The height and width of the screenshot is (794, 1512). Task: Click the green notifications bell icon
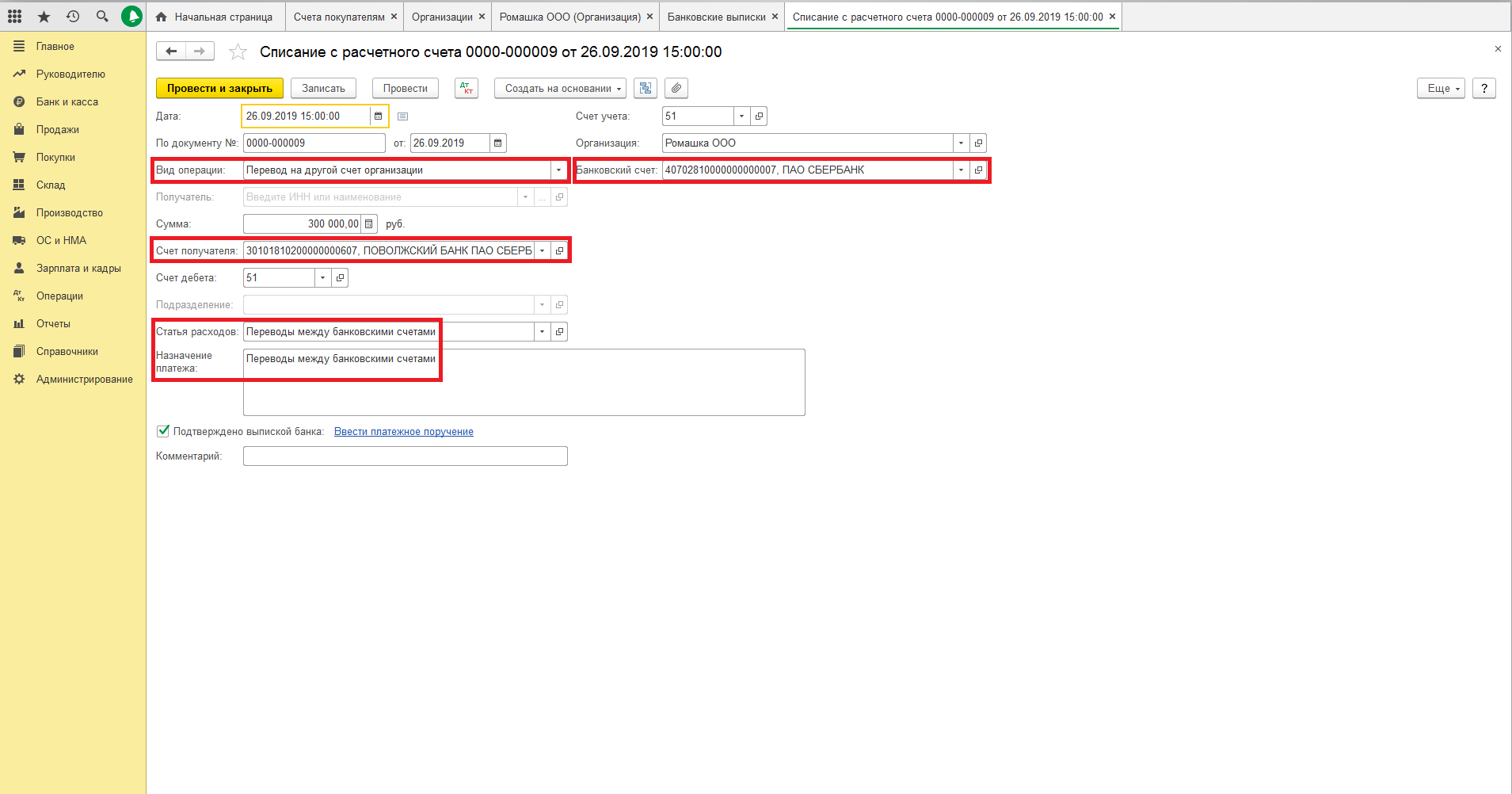coord(131,16)
